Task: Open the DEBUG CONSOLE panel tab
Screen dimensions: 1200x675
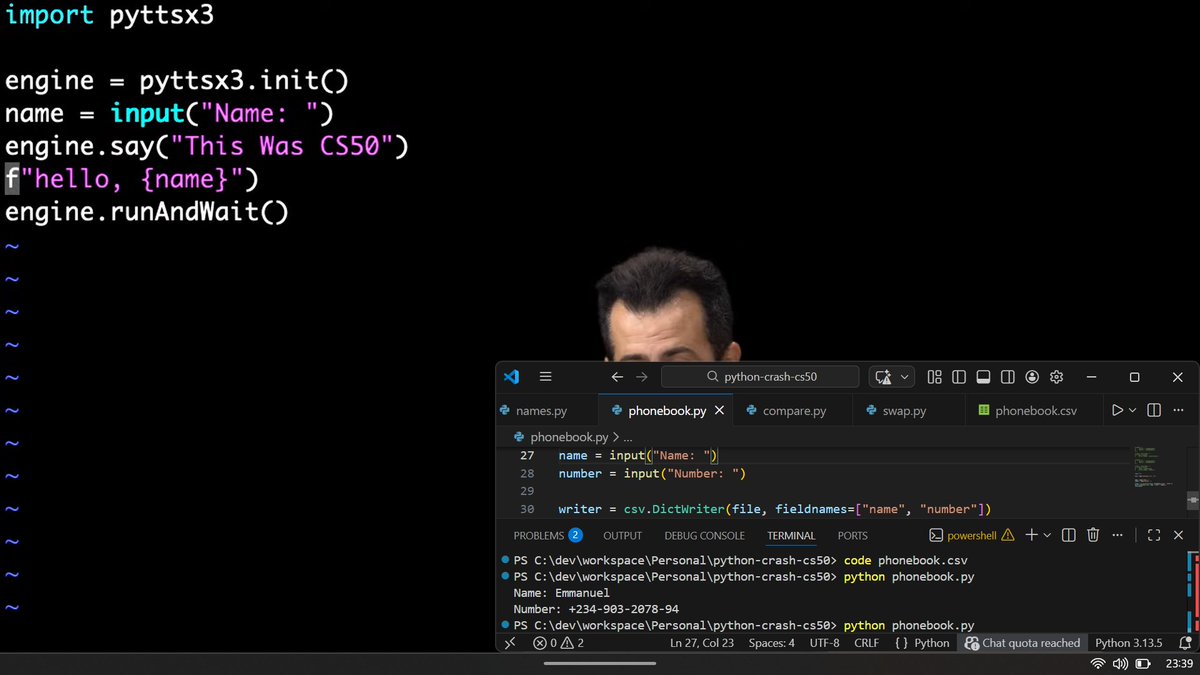Action: [704, 535]
